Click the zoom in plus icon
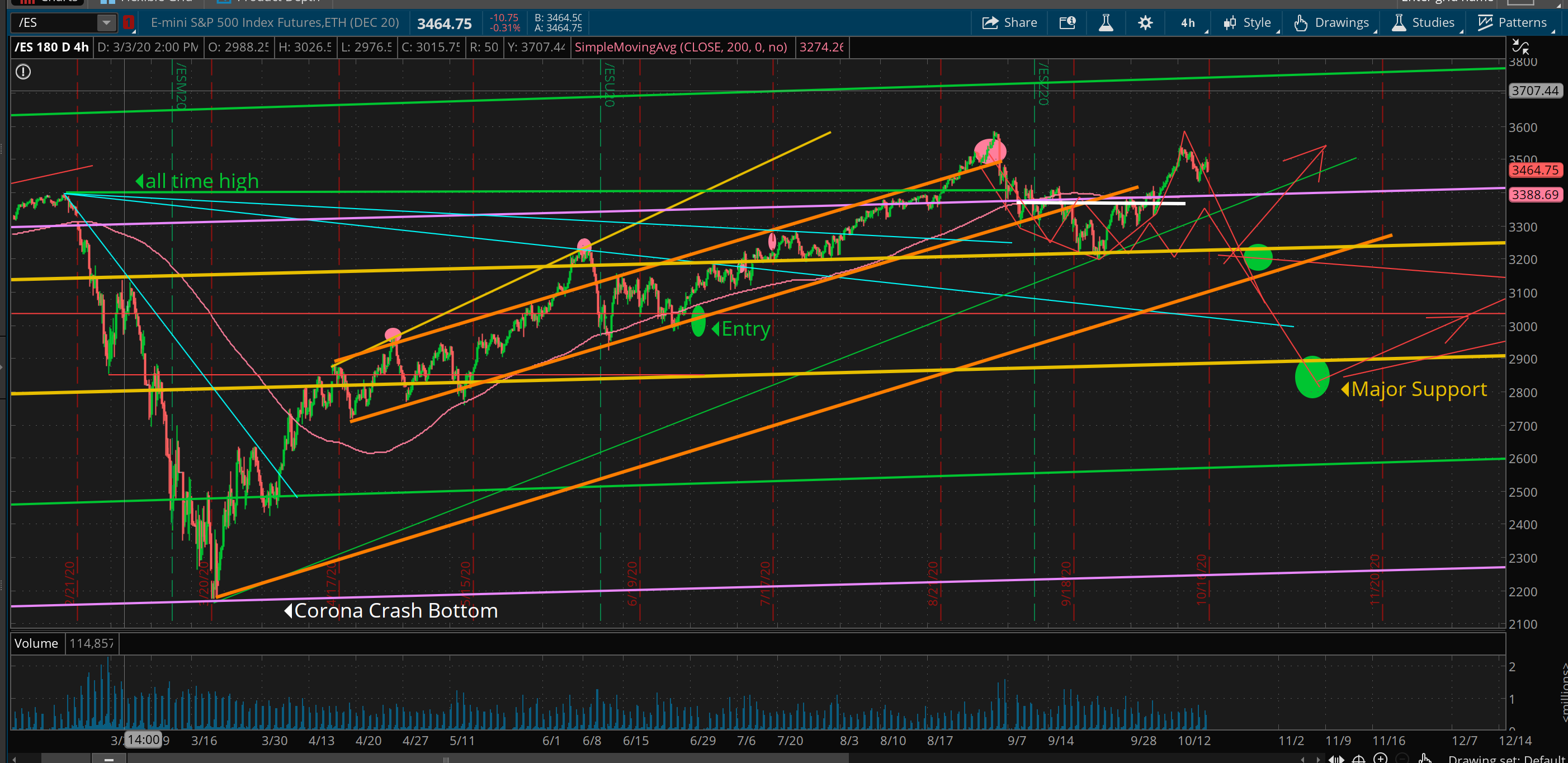Image resolution: width=1568 pixels, height=763 pixels. click(1381, 758)
